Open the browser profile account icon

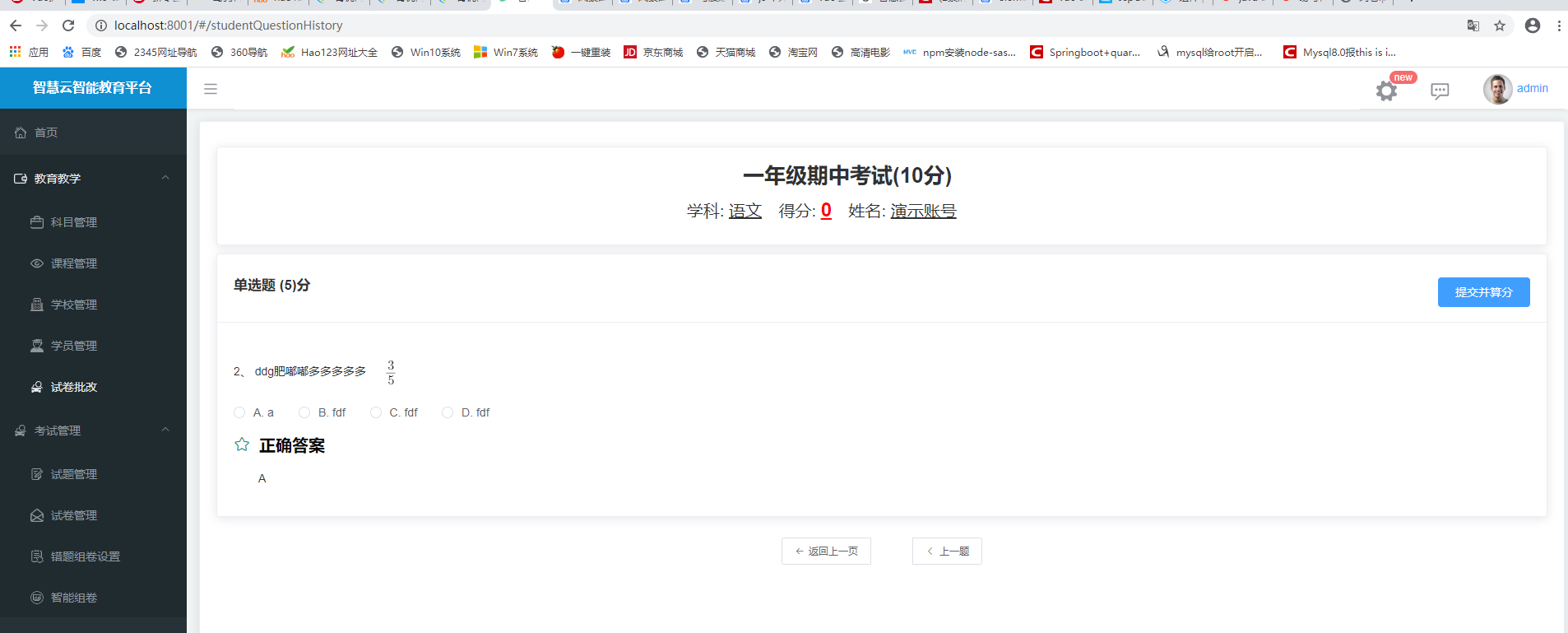click(x=1533, y=26)
